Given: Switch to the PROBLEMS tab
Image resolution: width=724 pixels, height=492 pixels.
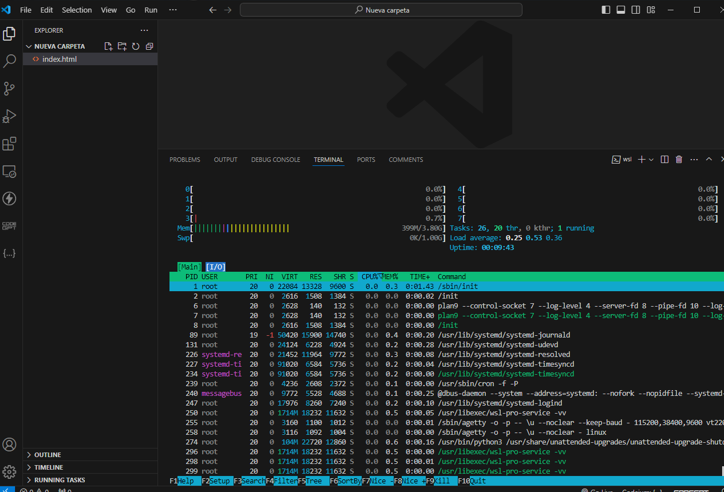Looking at the screenshot, I should (x=184, y=159).
